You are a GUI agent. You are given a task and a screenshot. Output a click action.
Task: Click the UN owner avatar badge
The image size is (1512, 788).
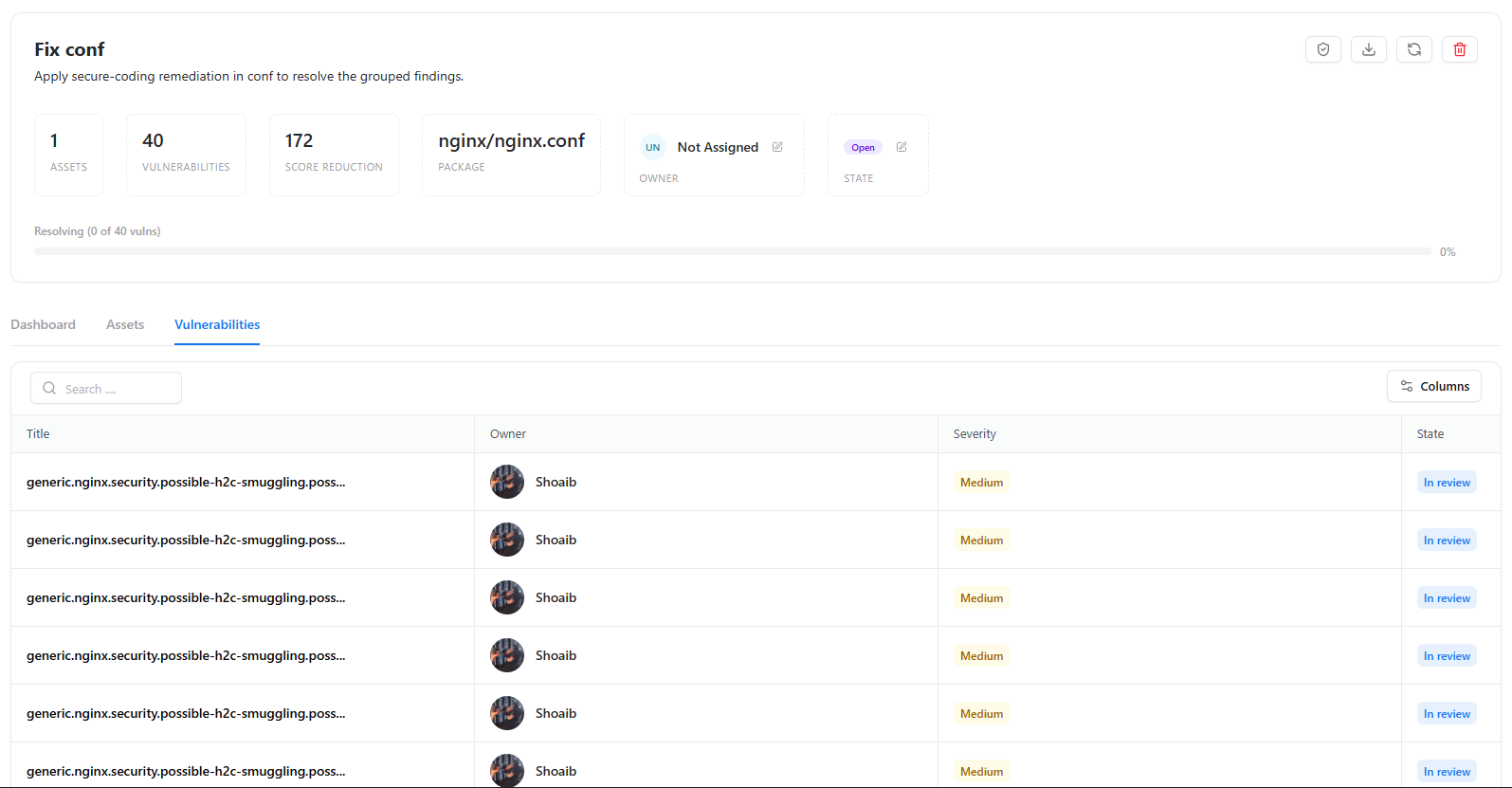pos(653,147)
